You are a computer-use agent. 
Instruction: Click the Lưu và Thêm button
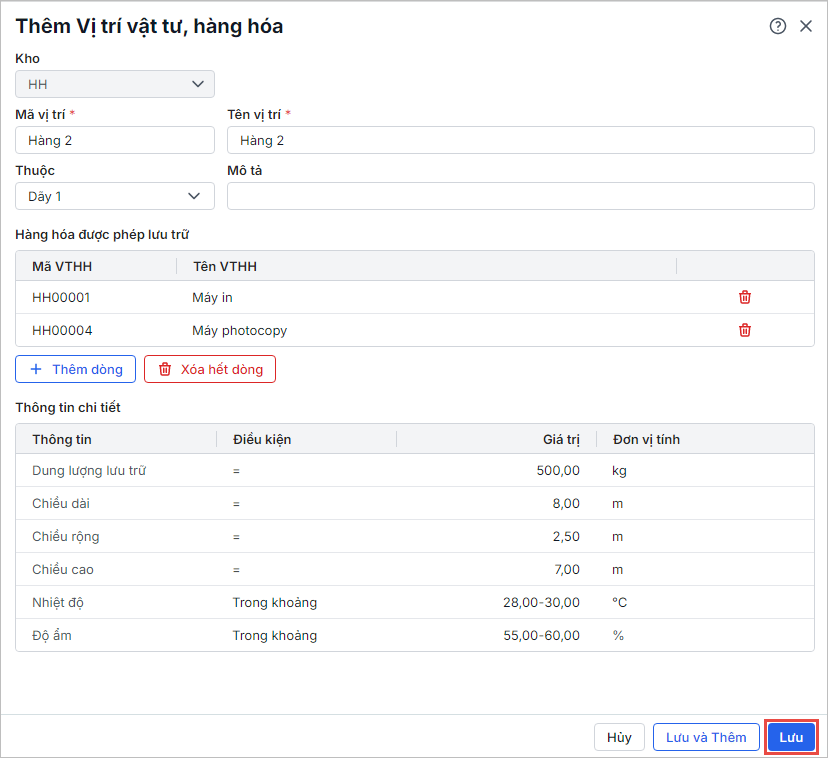[706, 737]
